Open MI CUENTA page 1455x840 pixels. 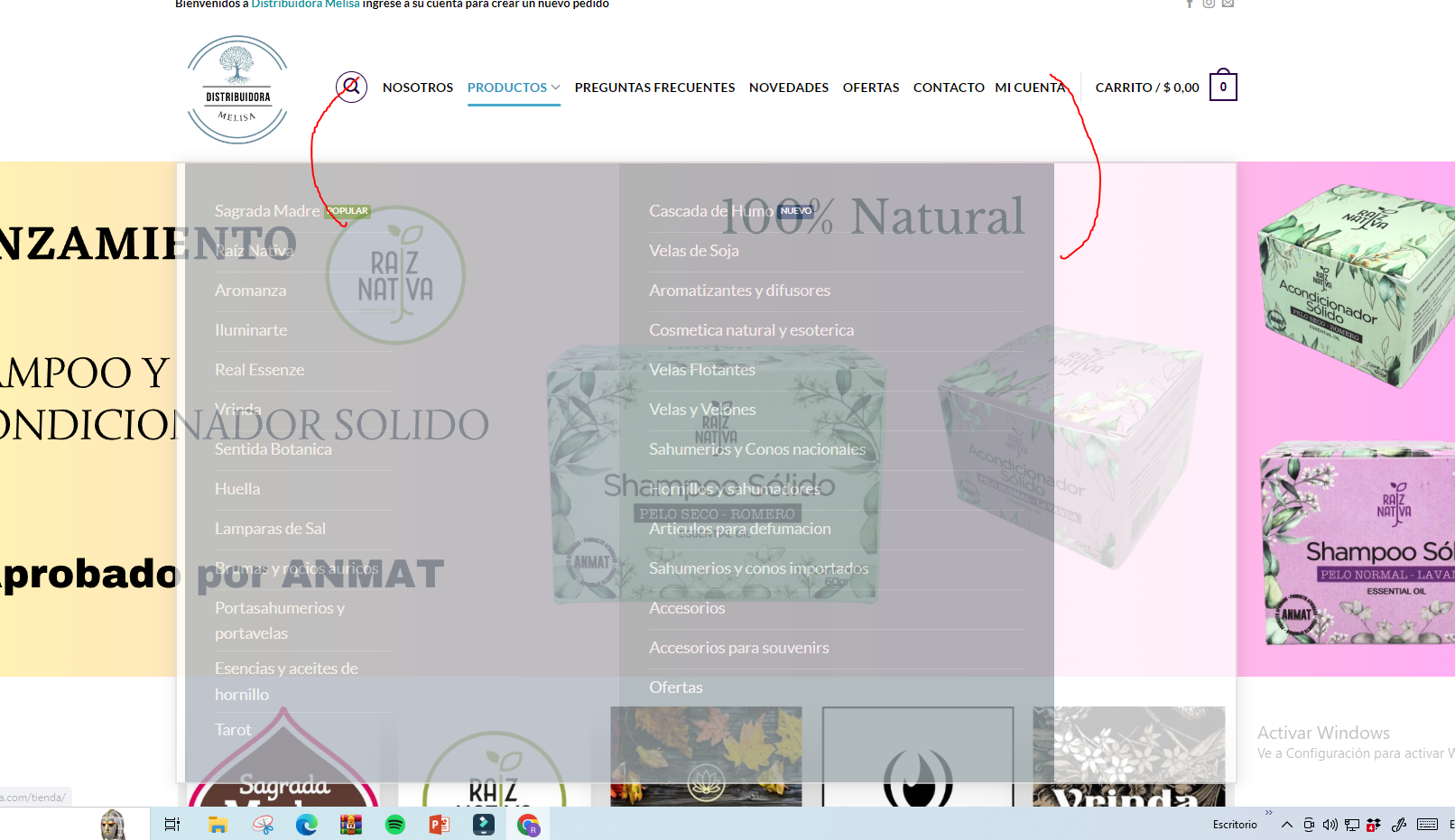click(x=1030, y=88)
